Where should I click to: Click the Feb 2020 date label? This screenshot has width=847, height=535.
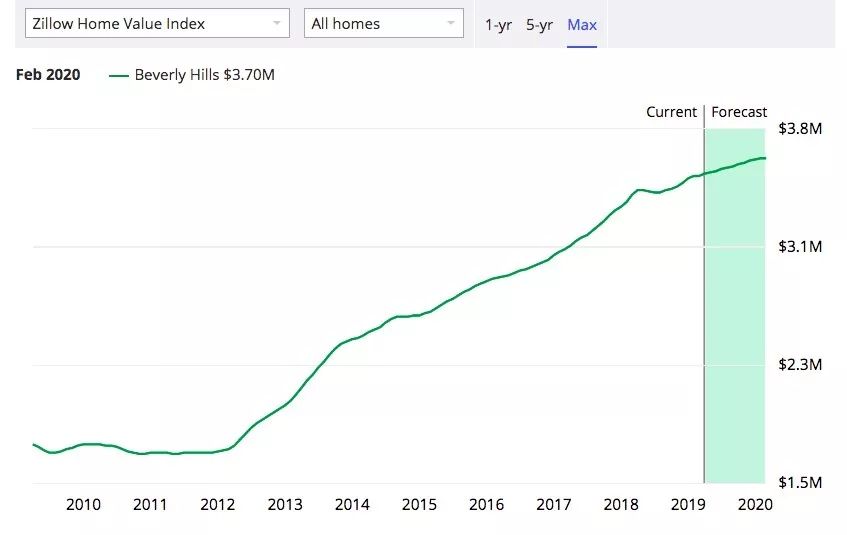click(48, 75)
